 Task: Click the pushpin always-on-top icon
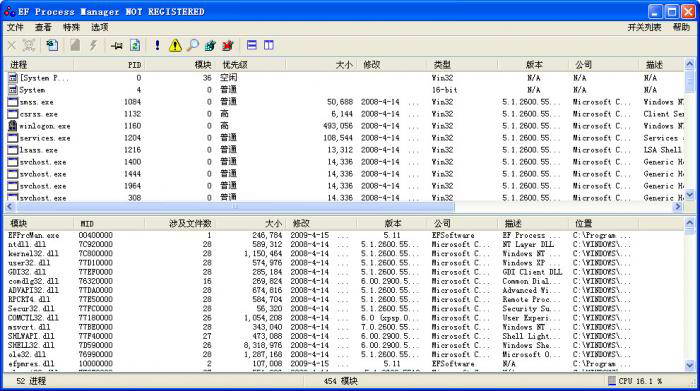coord(117,45)
